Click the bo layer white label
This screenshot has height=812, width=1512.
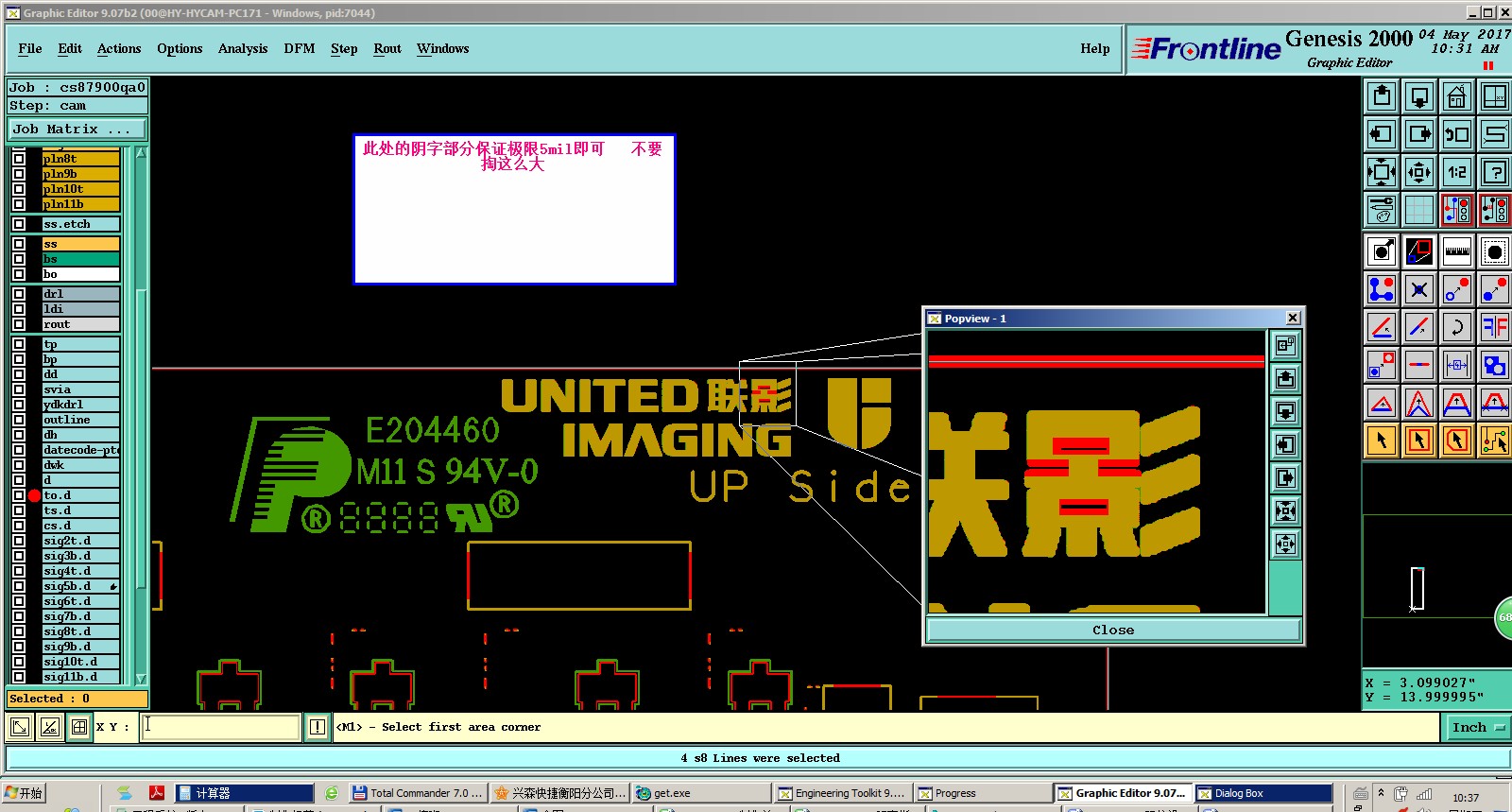(80, 274)
